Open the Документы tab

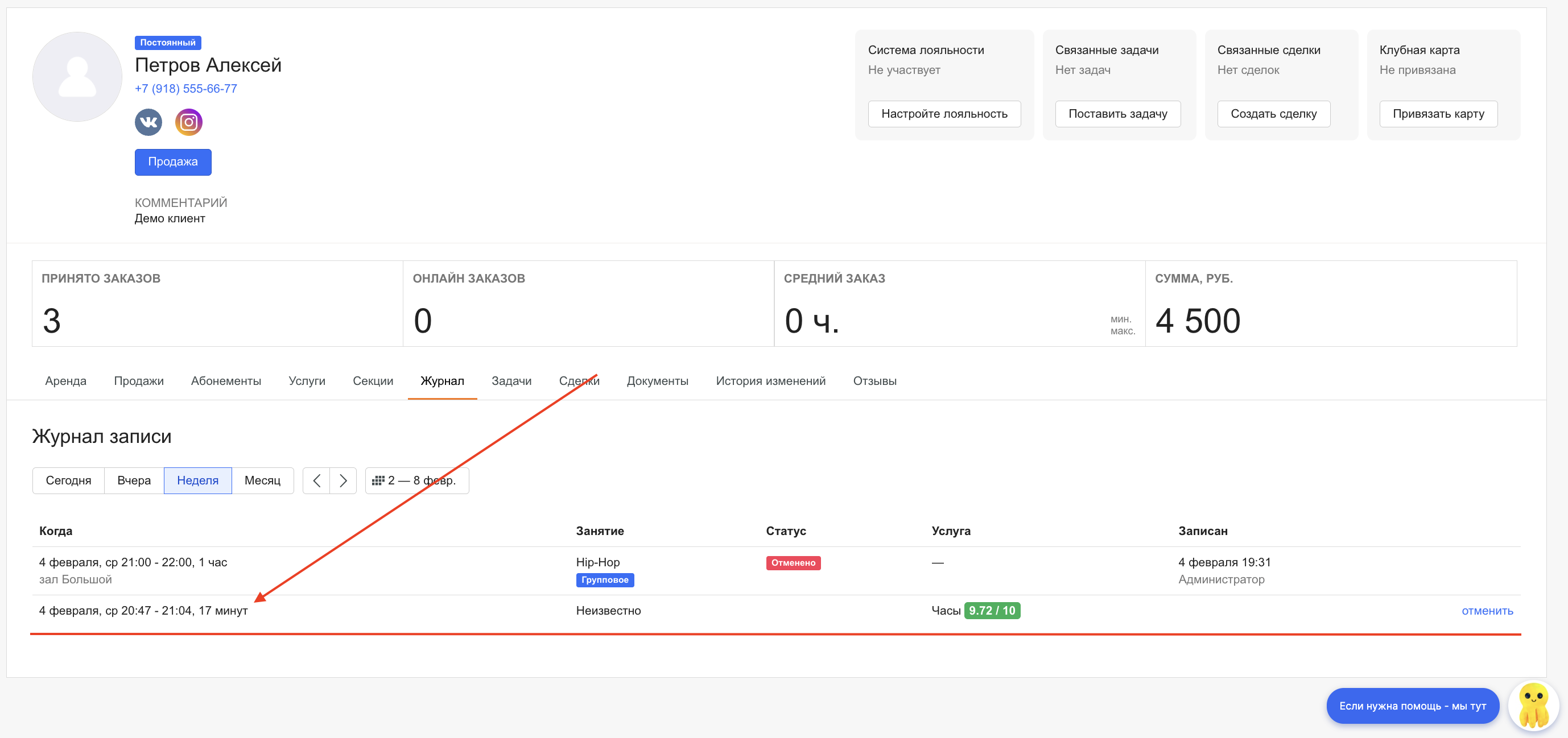coord(657,381)
